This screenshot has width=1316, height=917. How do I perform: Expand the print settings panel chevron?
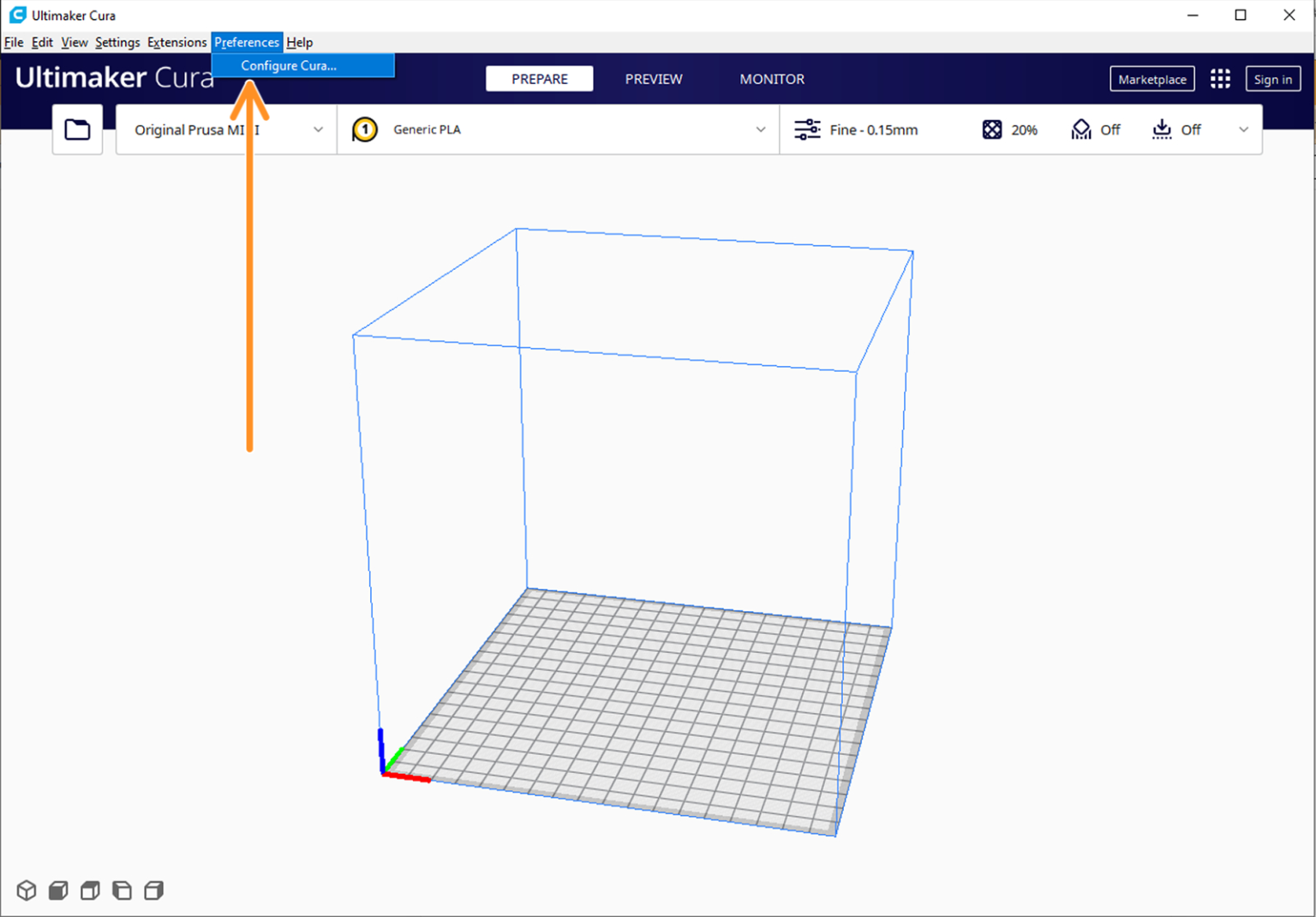[1243, 129]
